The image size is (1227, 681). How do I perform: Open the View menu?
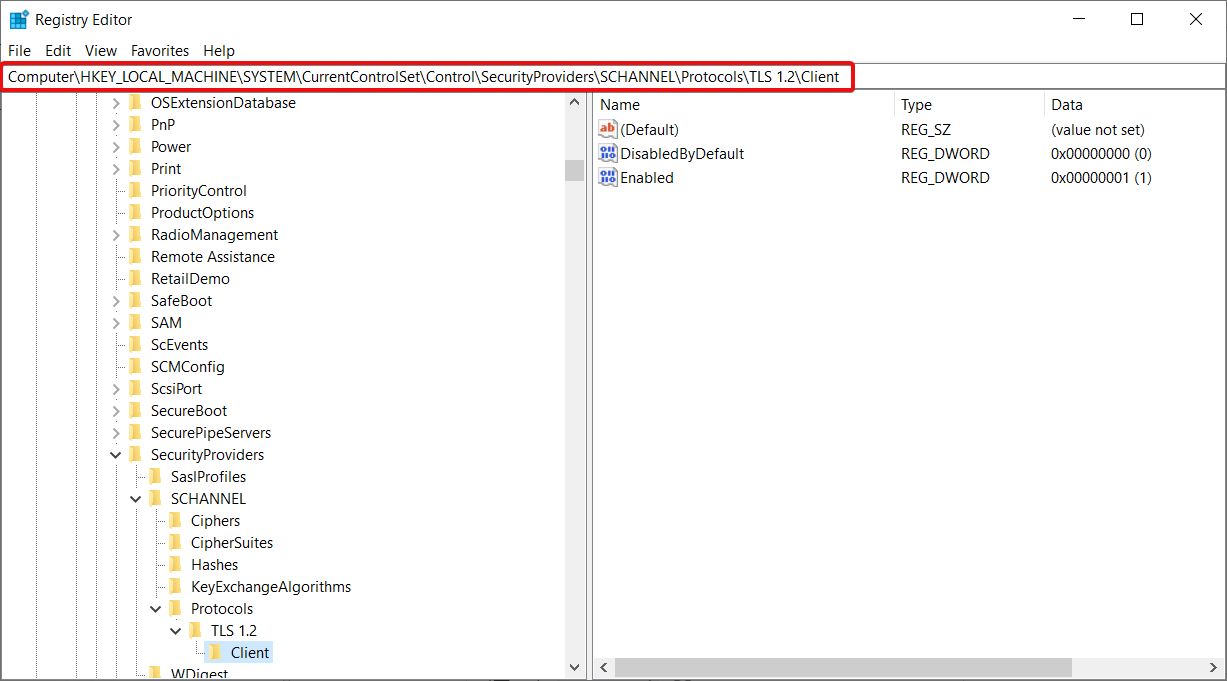100,50
